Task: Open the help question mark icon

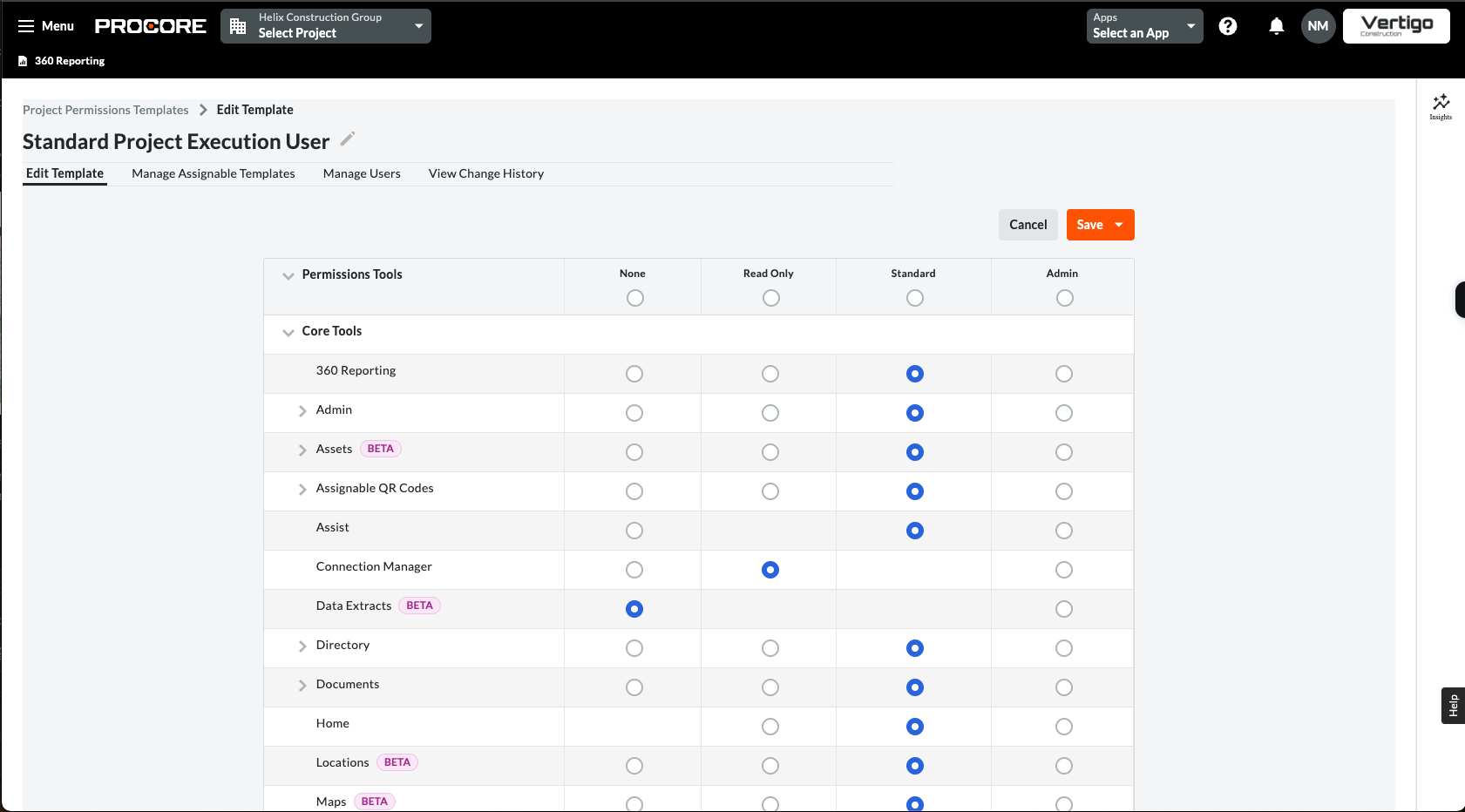Action: [1228, 26]
